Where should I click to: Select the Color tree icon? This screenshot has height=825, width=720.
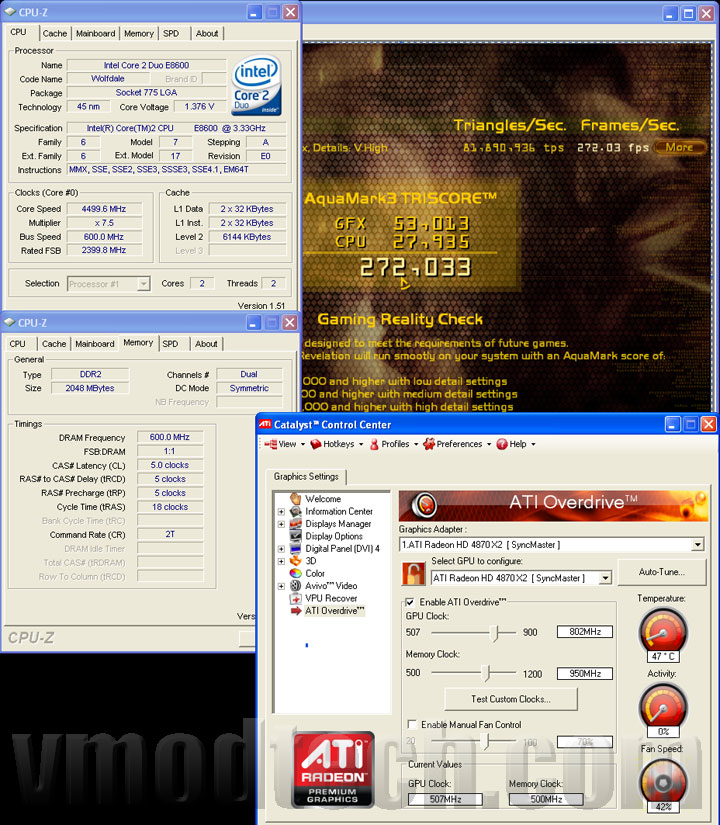(296, 573)
